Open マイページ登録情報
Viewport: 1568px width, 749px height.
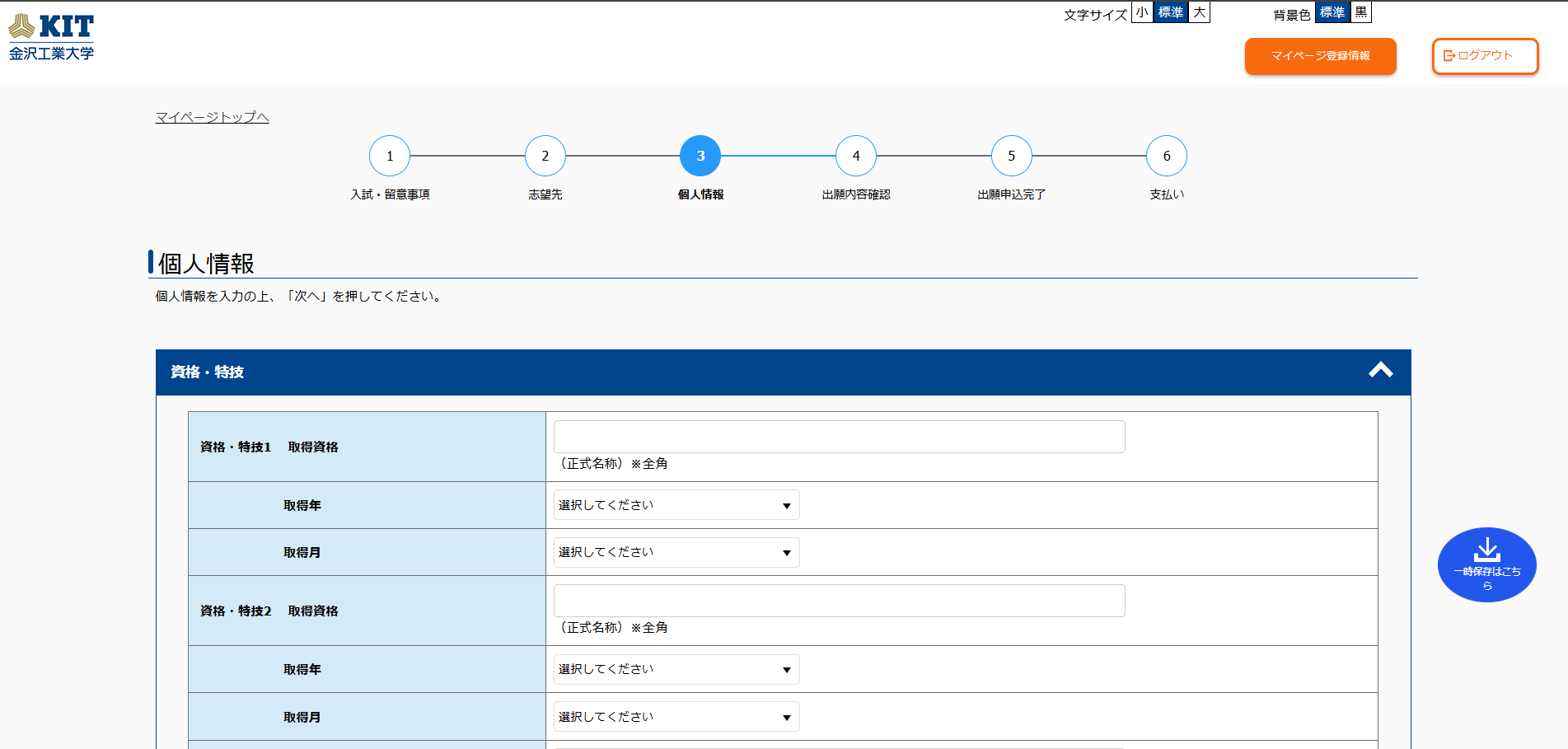pyautogui.click(x=1320, y=56)
